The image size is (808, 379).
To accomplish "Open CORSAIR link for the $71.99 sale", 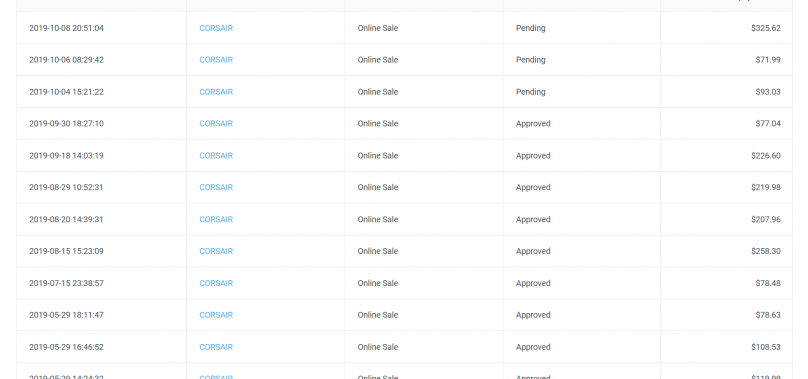I will tap(216, 60).
